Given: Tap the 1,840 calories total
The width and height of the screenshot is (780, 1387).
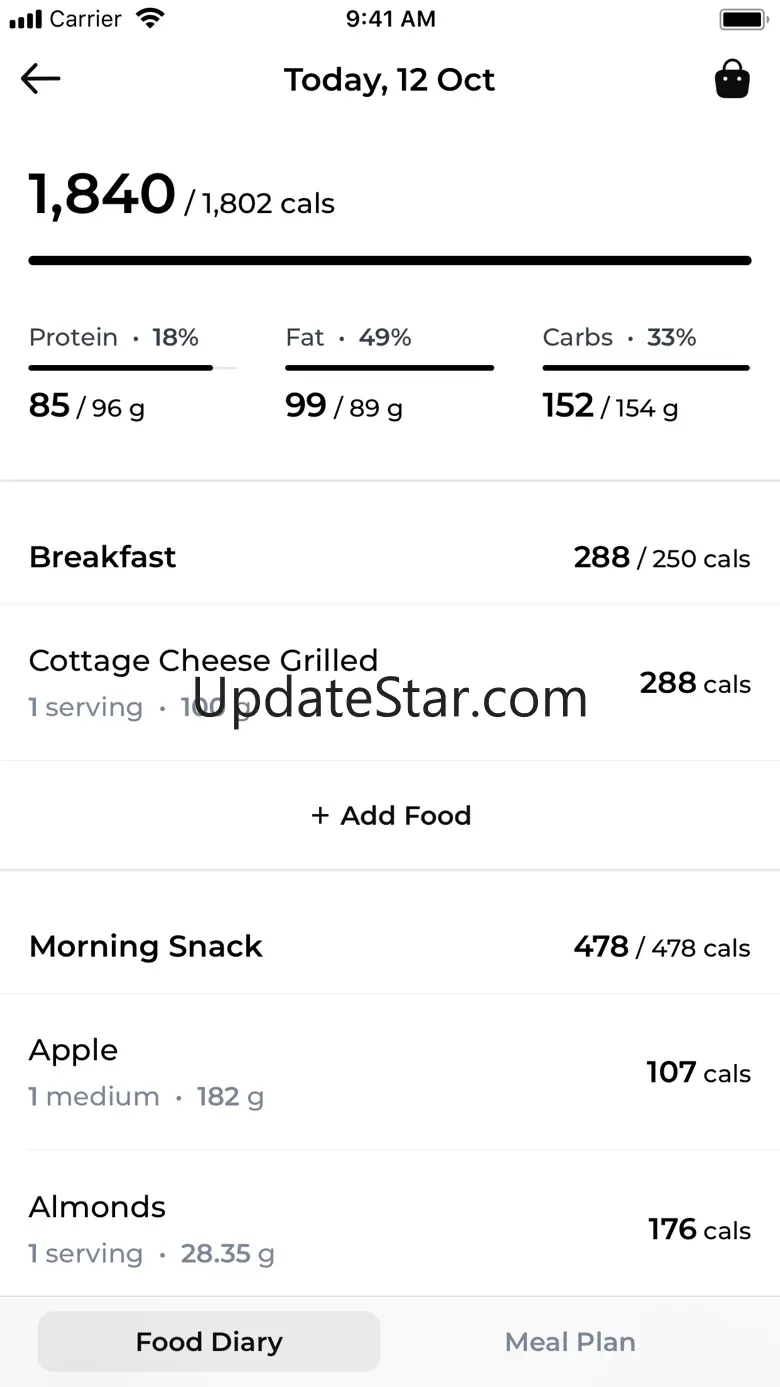Looking at the screenshot, I should [102, 194].
